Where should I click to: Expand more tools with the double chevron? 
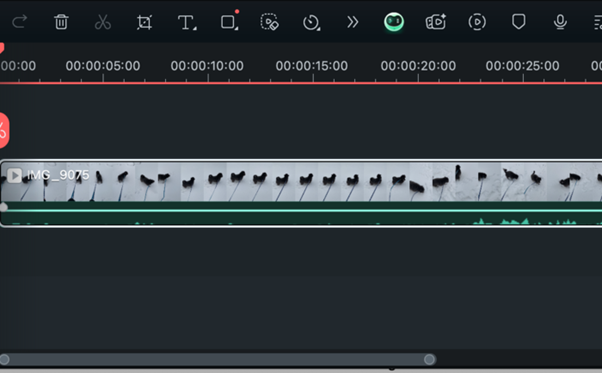(x=352, y=22)
